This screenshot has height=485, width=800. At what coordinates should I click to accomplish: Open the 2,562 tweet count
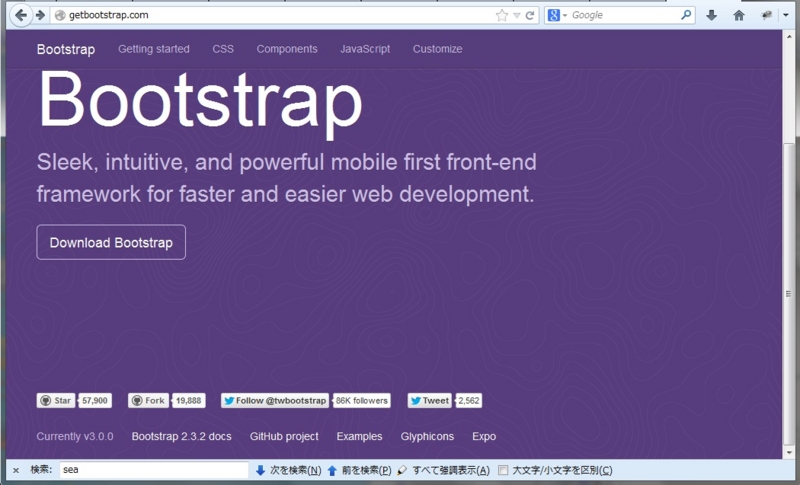(468, 400)
